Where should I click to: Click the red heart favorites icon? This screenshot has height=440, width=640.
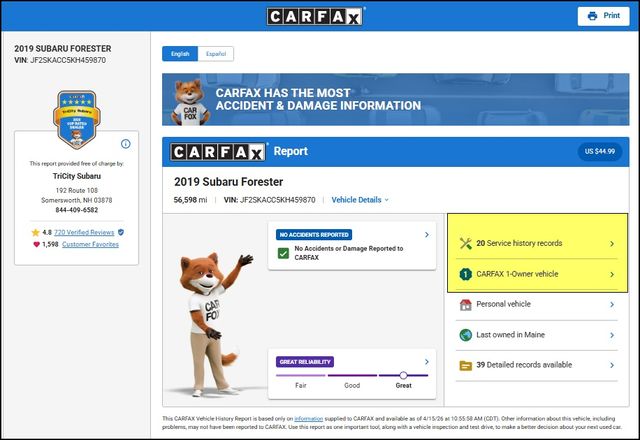tap(36, 244)
